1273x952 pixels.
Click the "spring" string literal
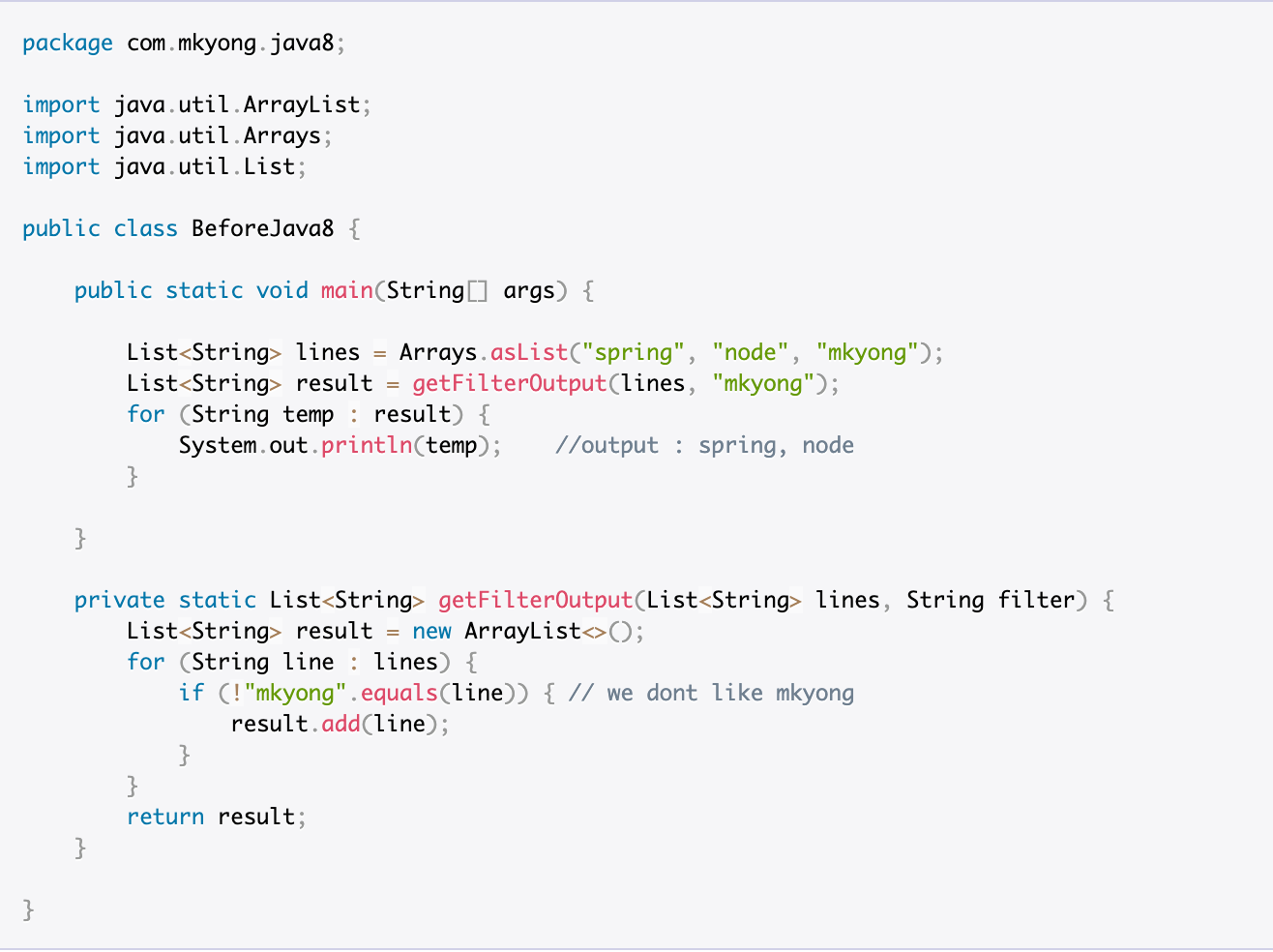pos(634,353)
